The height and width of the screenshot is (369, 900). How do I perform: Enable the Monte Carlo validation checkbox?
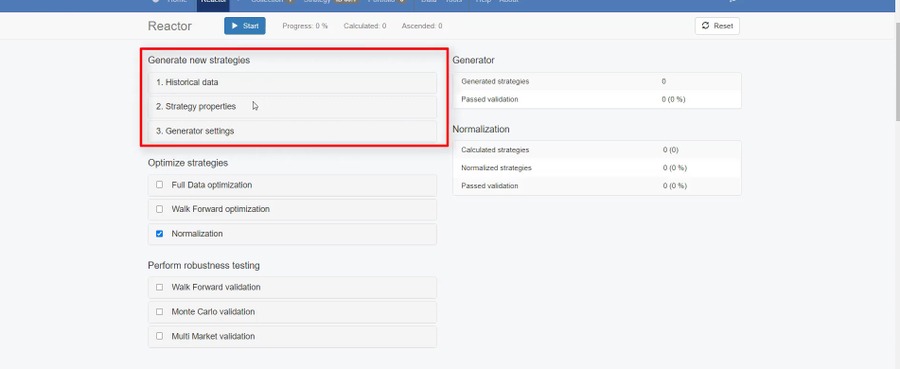pyautogui.click(x=160, y=312)
